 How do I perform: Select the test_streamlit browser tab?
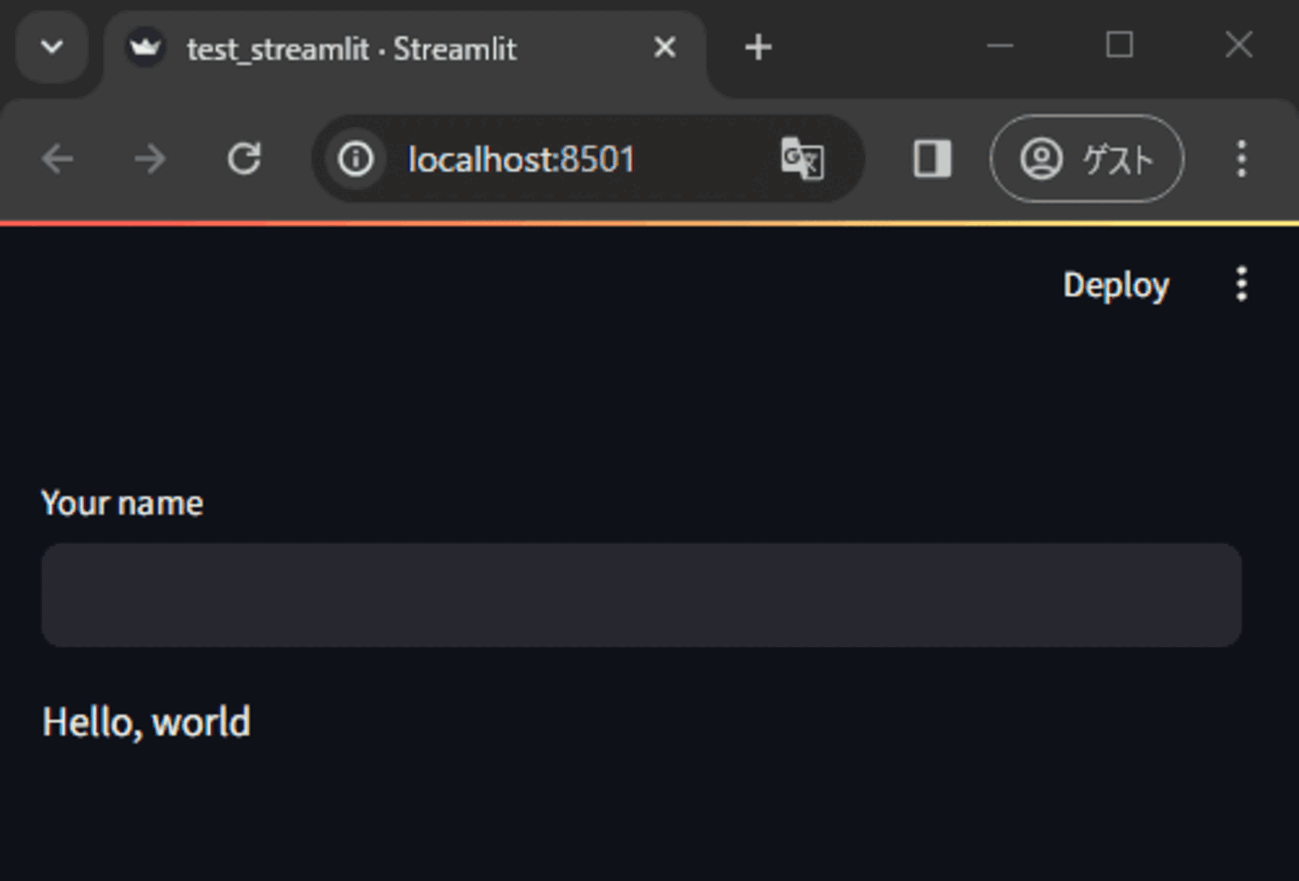350,48
